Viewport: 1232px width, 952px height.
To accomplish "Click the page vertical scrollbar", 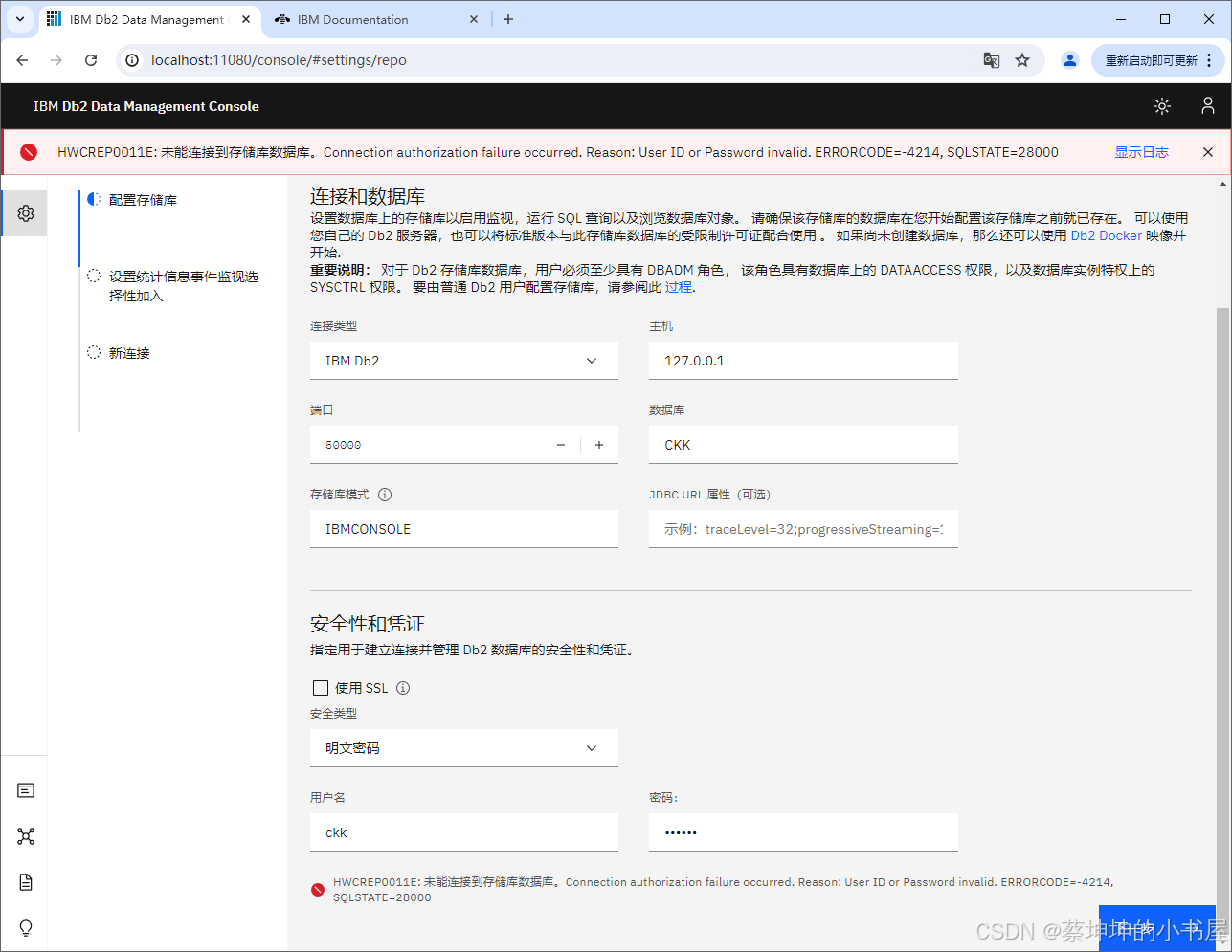I will [1223, 616].
